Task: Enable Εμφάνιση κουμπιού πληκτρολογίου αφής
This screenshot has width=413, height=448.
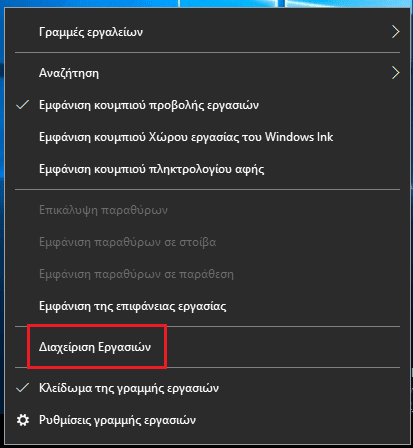Action: (x=207, y=169)
